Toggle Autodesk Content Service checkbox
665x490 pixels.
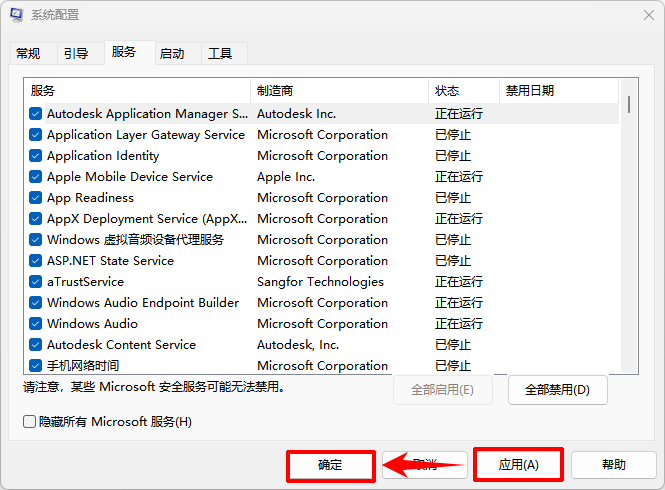pyautogui.click(x=36, y=344)
